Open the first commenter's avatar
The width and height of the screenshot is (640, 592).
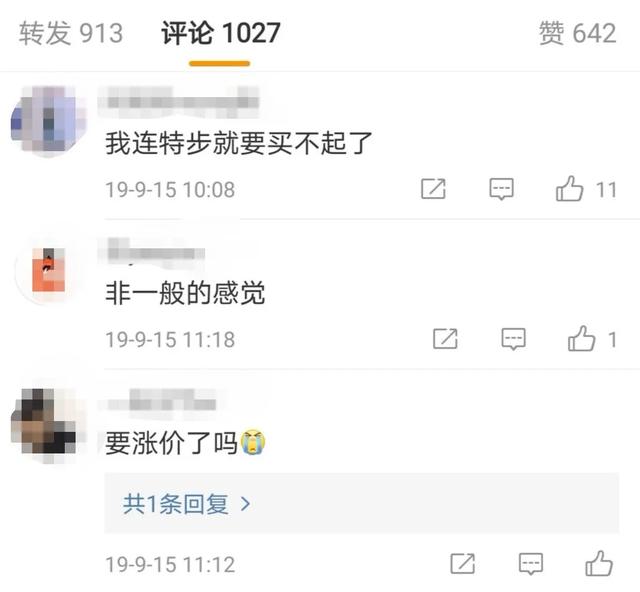[49, 120]
